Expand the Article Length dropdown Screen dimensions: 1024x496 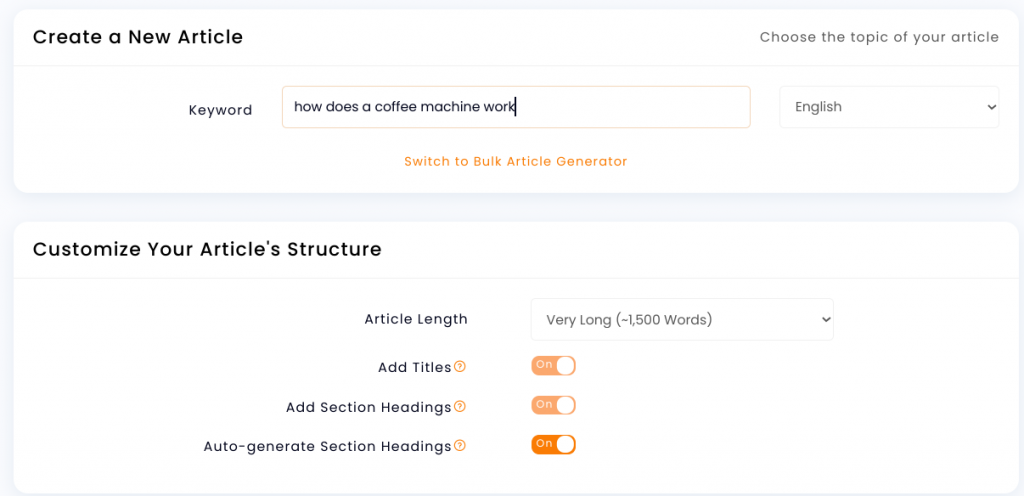[x=682, y=319]
